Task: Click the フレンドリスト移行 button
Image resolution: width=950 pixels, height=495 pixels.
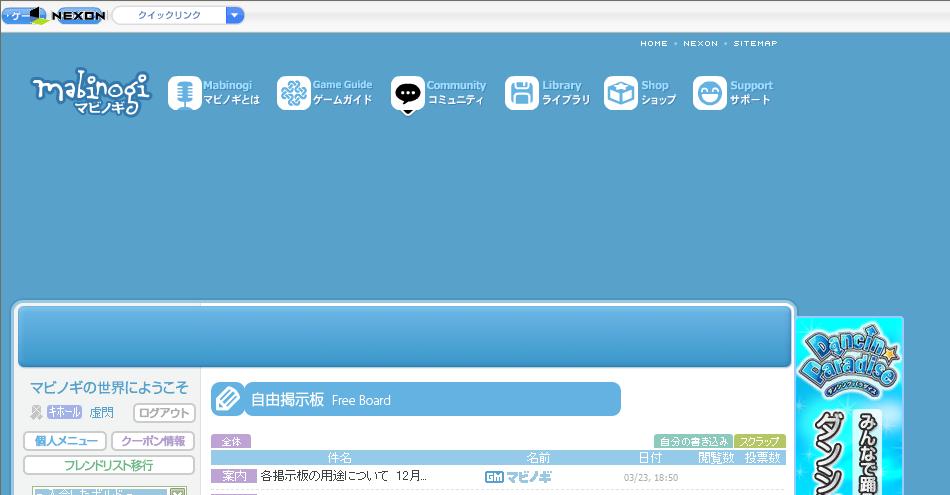Action: pyautogui.click(x=109, y=465)
